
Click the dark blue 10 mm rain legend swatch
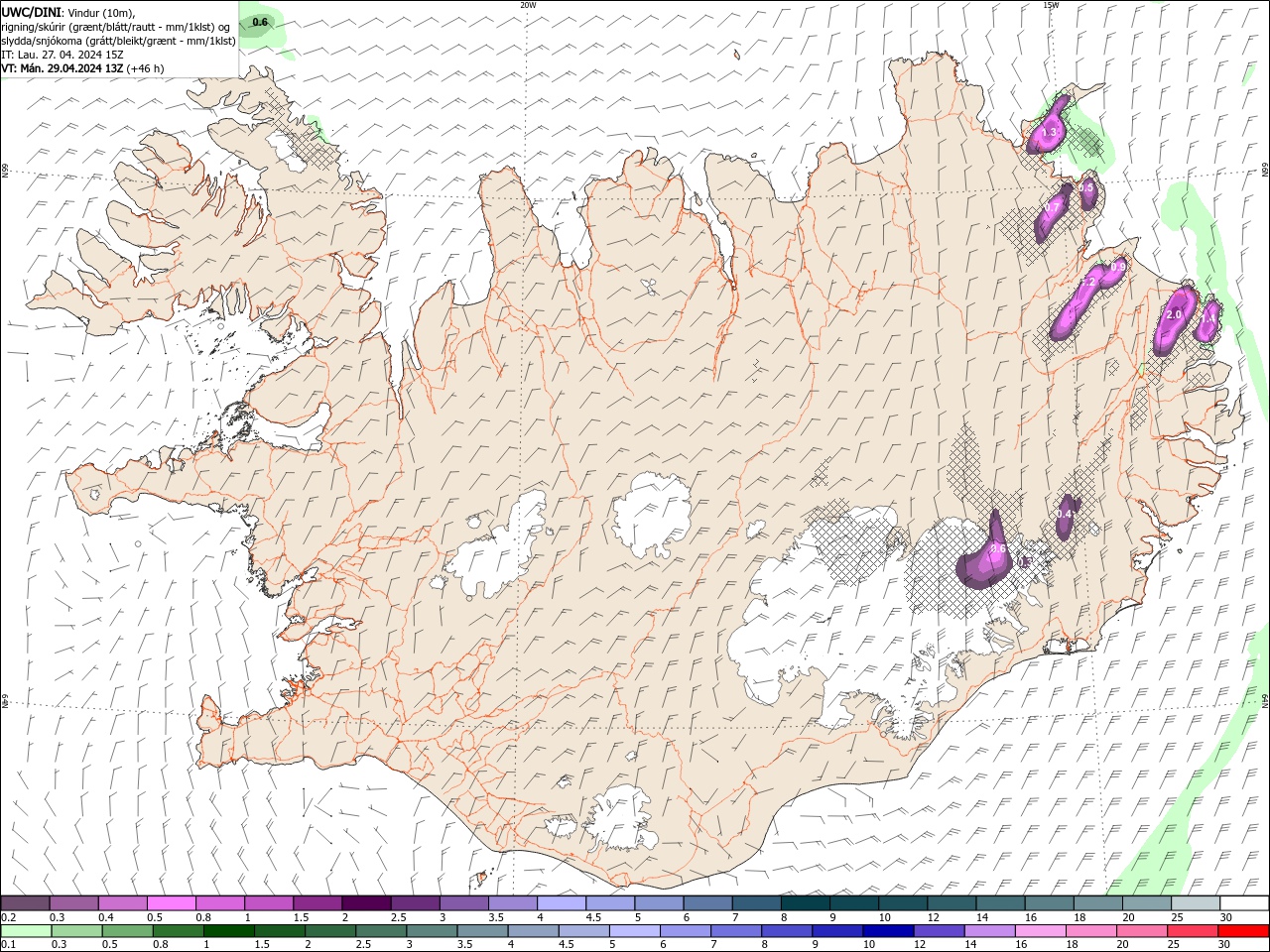point(887,931)
